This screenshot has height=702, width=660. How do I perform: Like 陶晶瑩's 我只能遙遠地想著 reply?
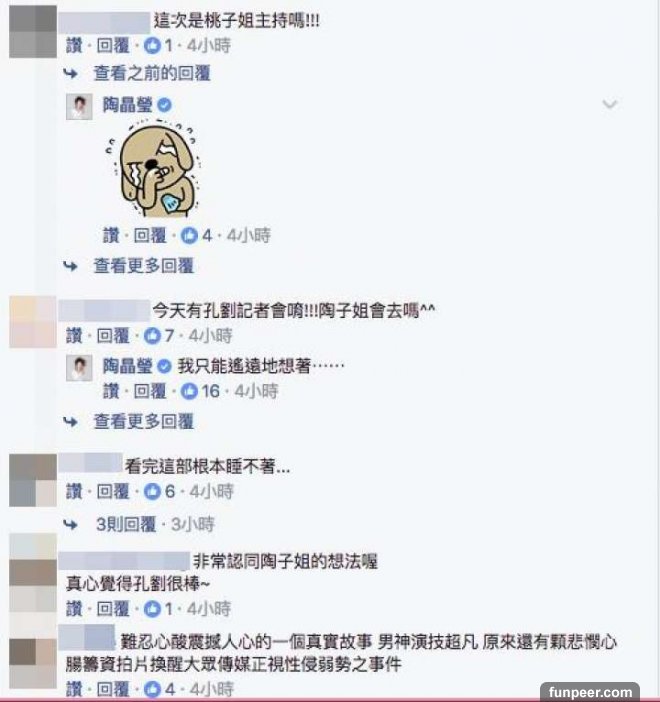[111, 391]
